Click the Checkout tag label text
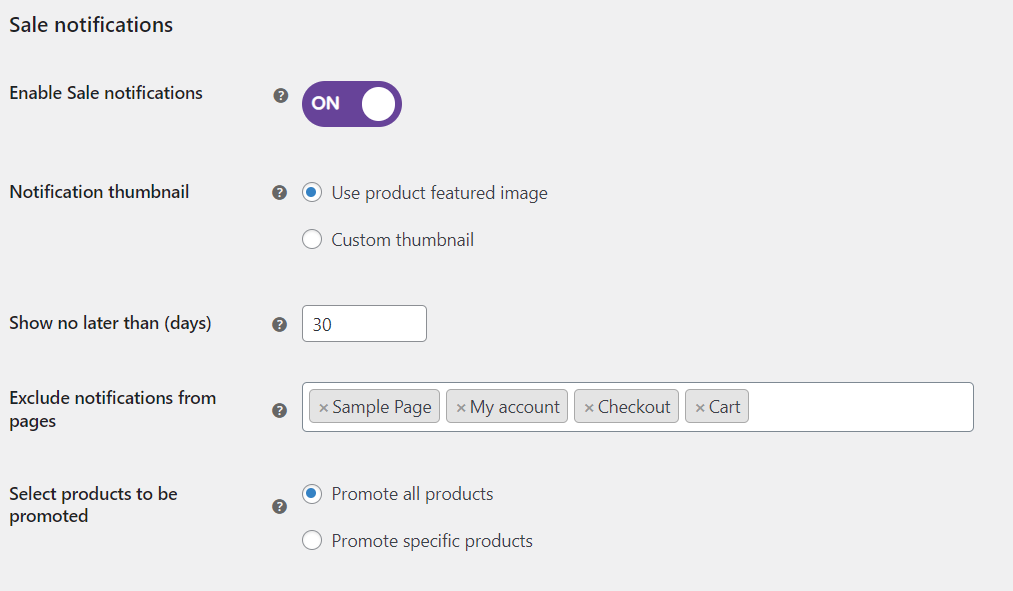The height and width of the screenshot is (591, 1013). [634, 407]
